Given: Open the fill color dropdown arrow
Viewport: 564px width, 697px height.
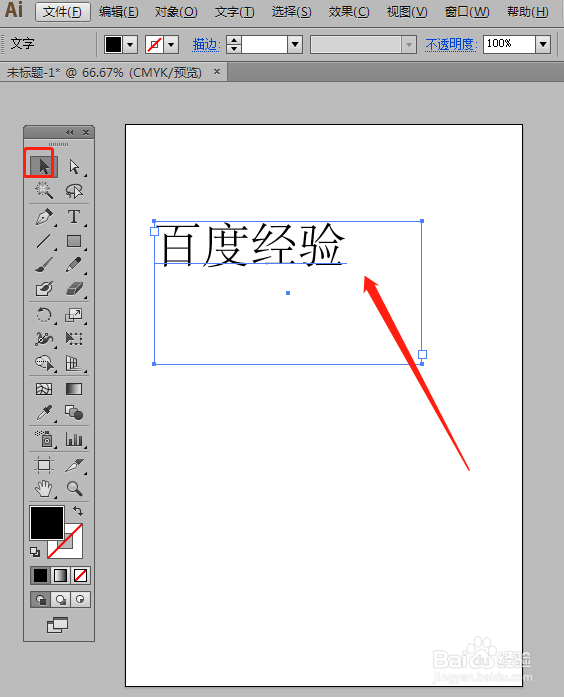Looking at the screenshot, I should point(130,44).
